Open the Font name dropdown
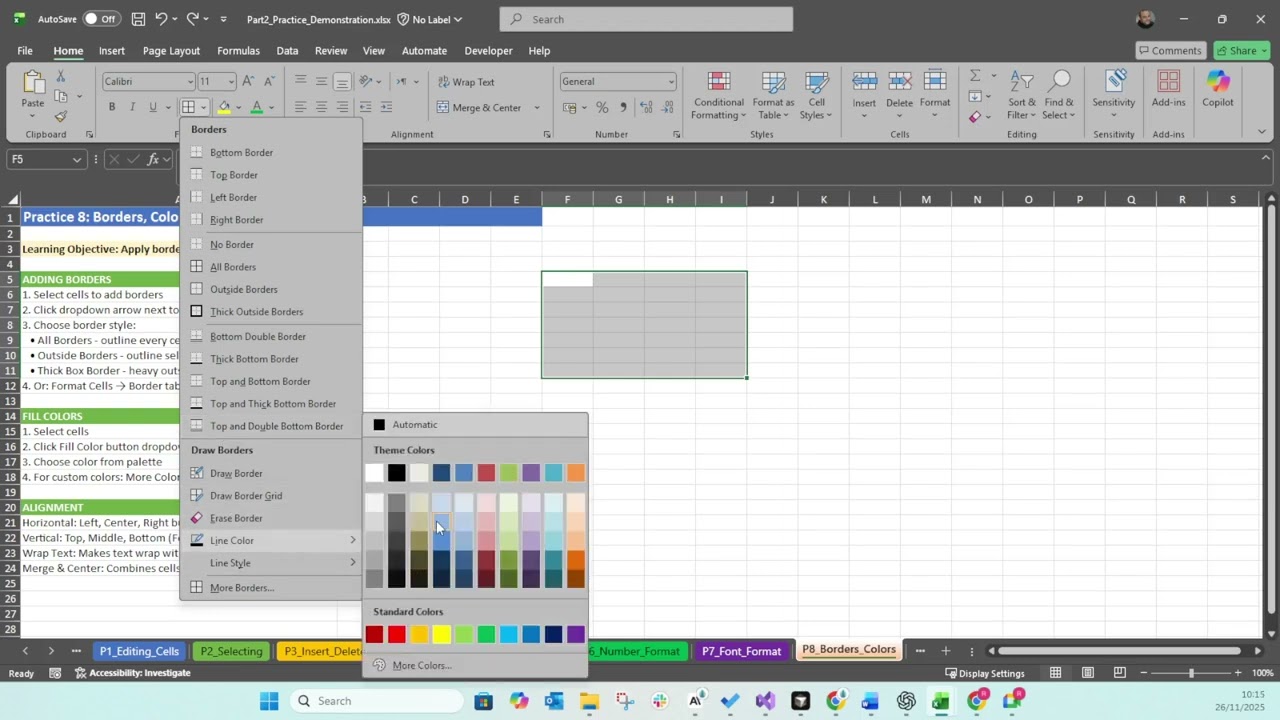Viewport: 1280px width, 720px height. pyautogui.click(x=190, y=82)
